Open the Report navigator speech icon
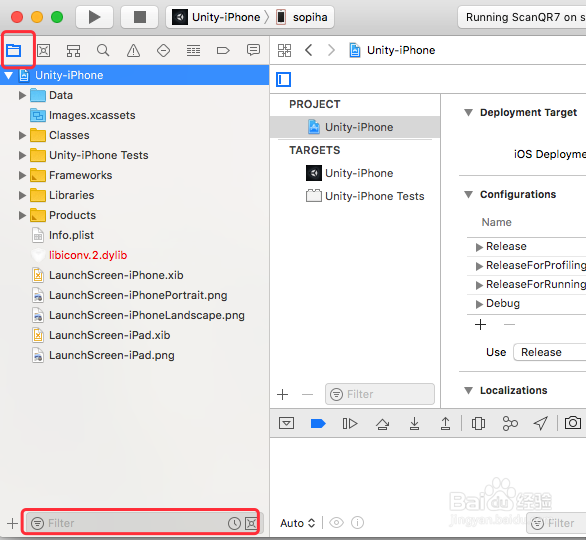Image resolution: width=586 pixels, height=540 pixels. click(253, 50)
